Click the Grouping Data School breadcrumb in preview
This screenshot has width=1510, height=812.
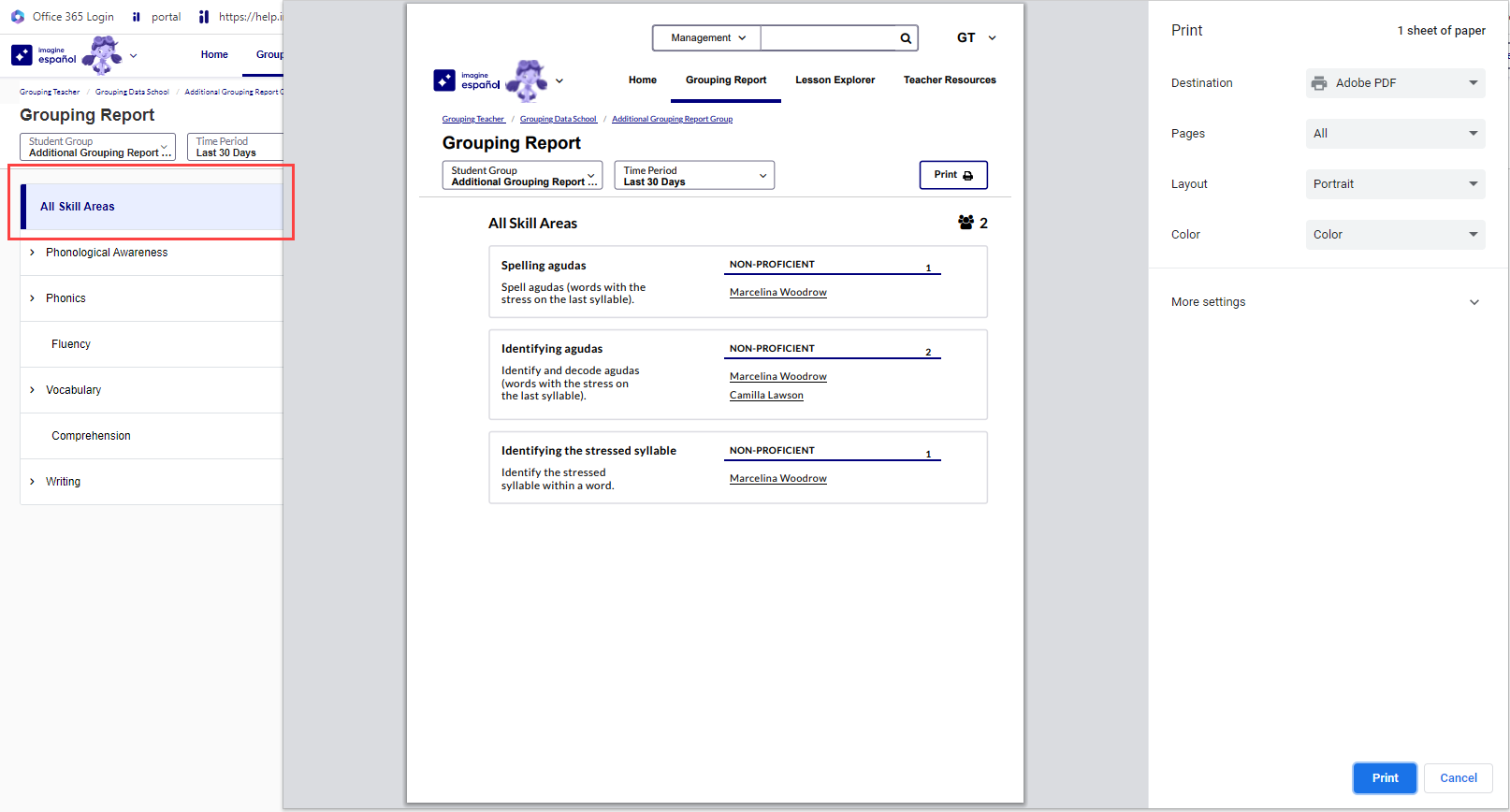(x=559, y=120)
